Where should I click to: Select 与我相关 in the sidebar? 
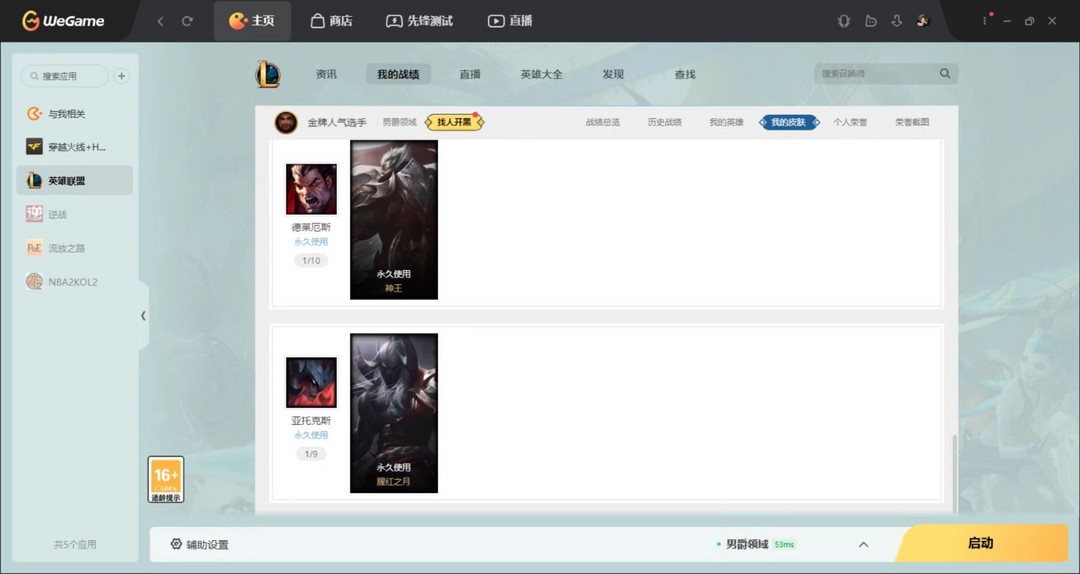74,114
